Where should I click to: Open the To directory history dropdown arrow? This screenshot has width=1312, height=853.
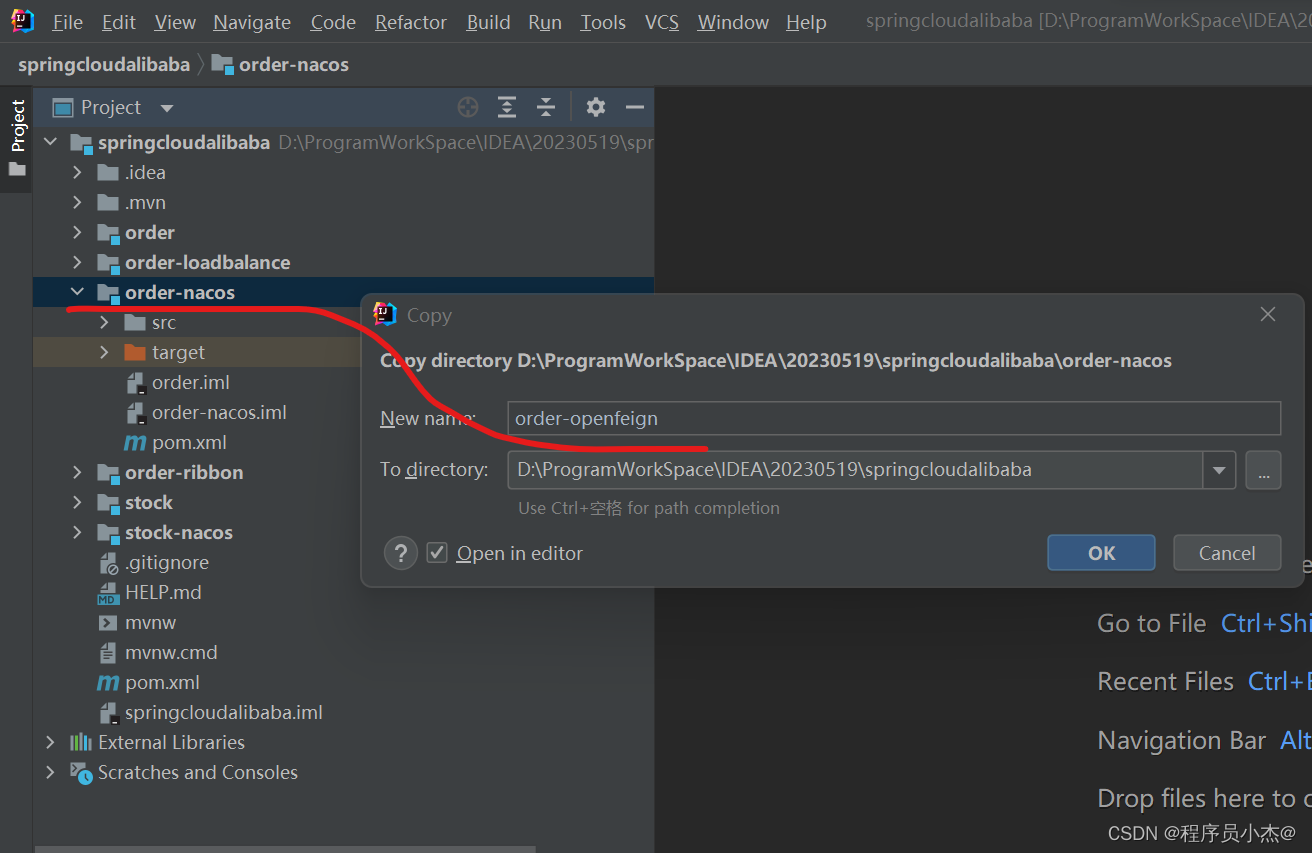1219,470
